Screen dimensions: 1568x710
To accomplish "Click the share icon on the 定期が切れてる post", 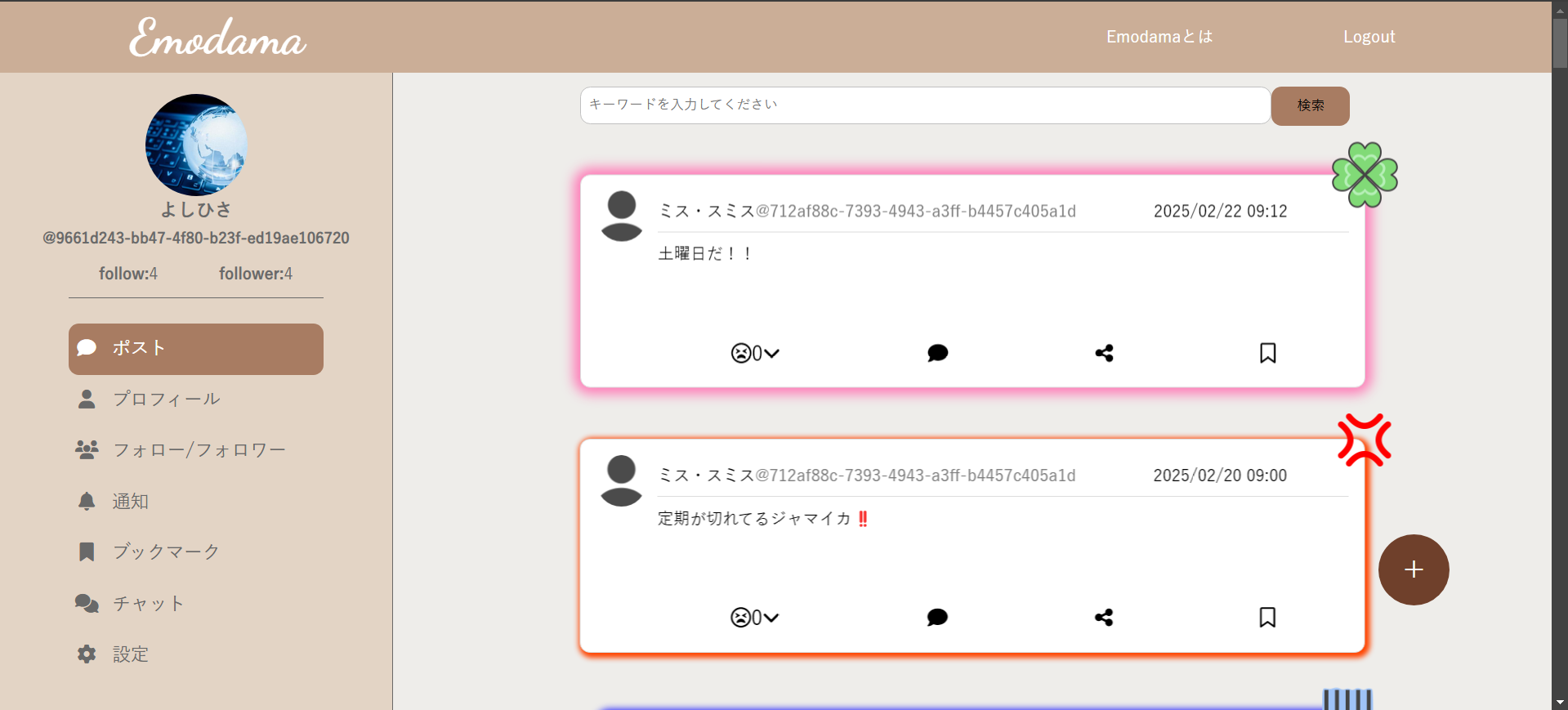I will (x=1104, y=617).
